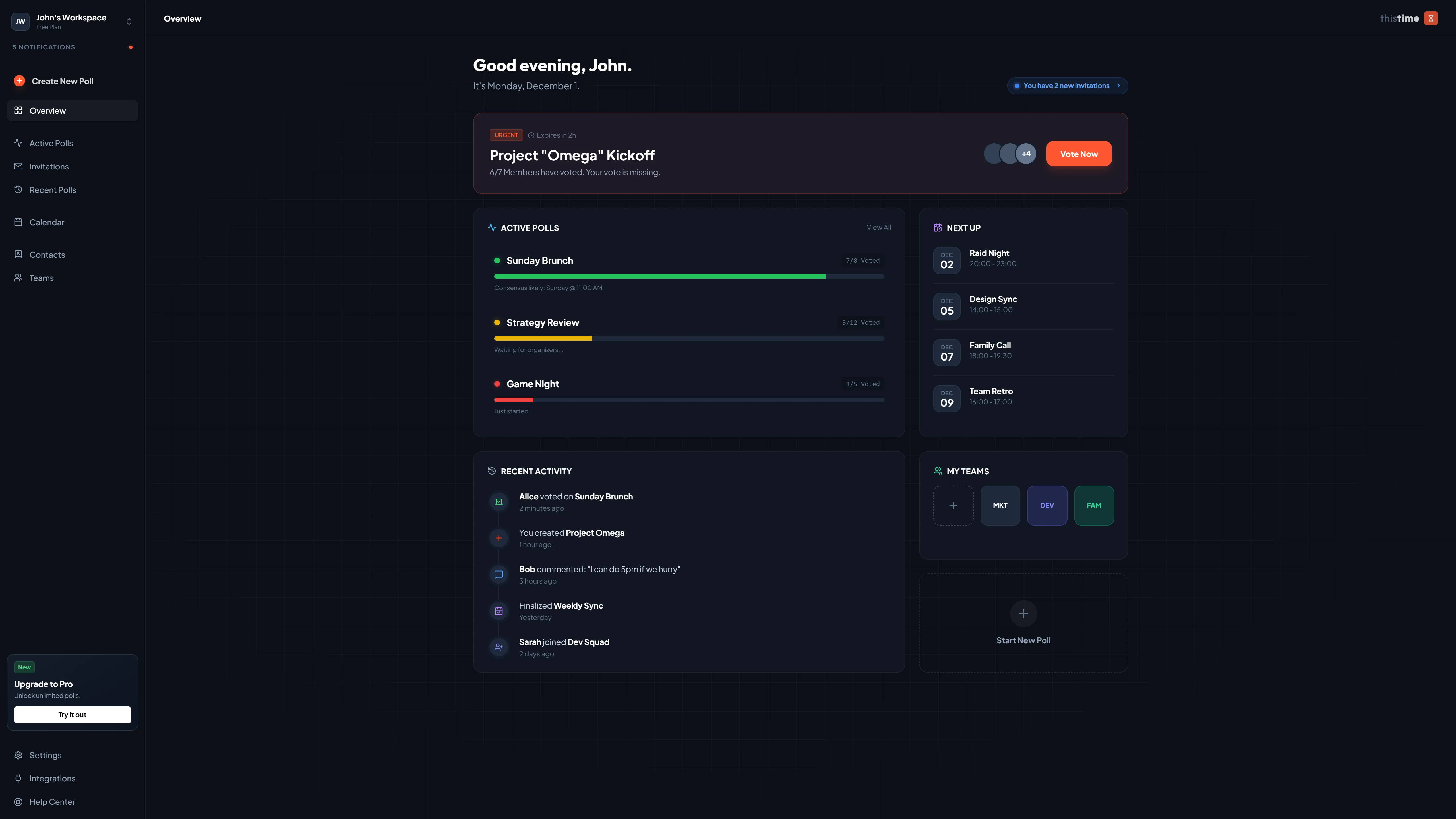Open the Calendar page
Viewport: 1456px width, 819px height.
72,222
